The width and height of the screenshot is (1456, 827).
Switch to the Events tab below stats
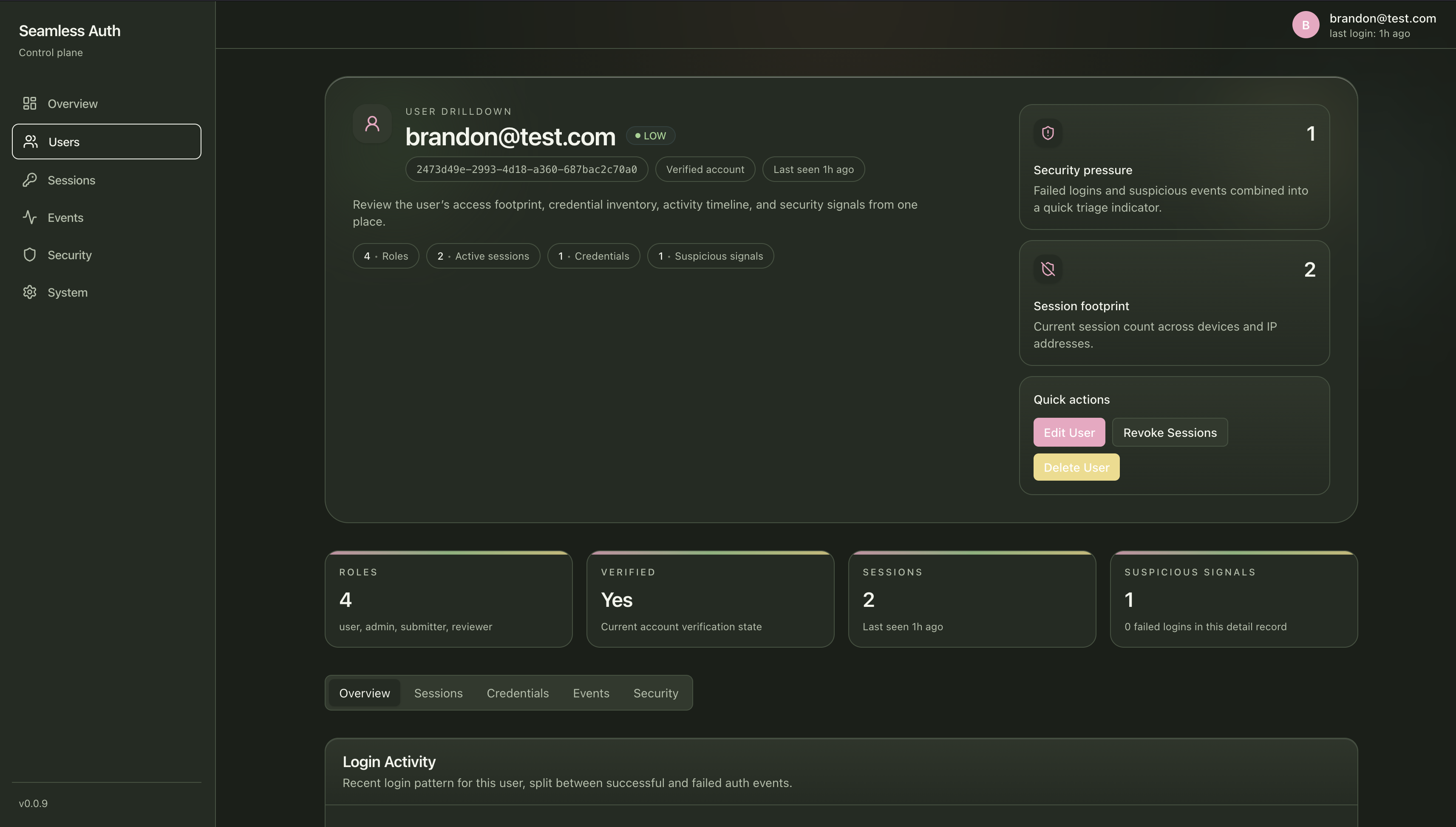click(591, 692)
